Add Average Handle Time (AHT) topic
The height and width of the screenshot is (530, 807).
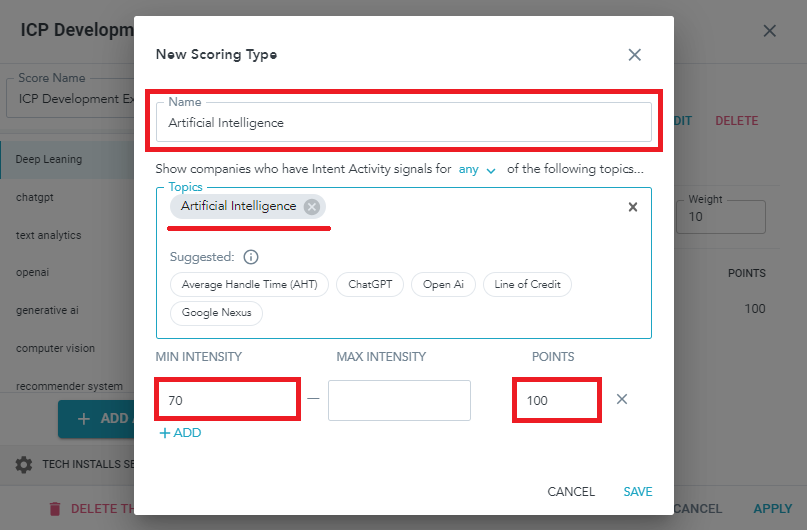pos(249,284)
